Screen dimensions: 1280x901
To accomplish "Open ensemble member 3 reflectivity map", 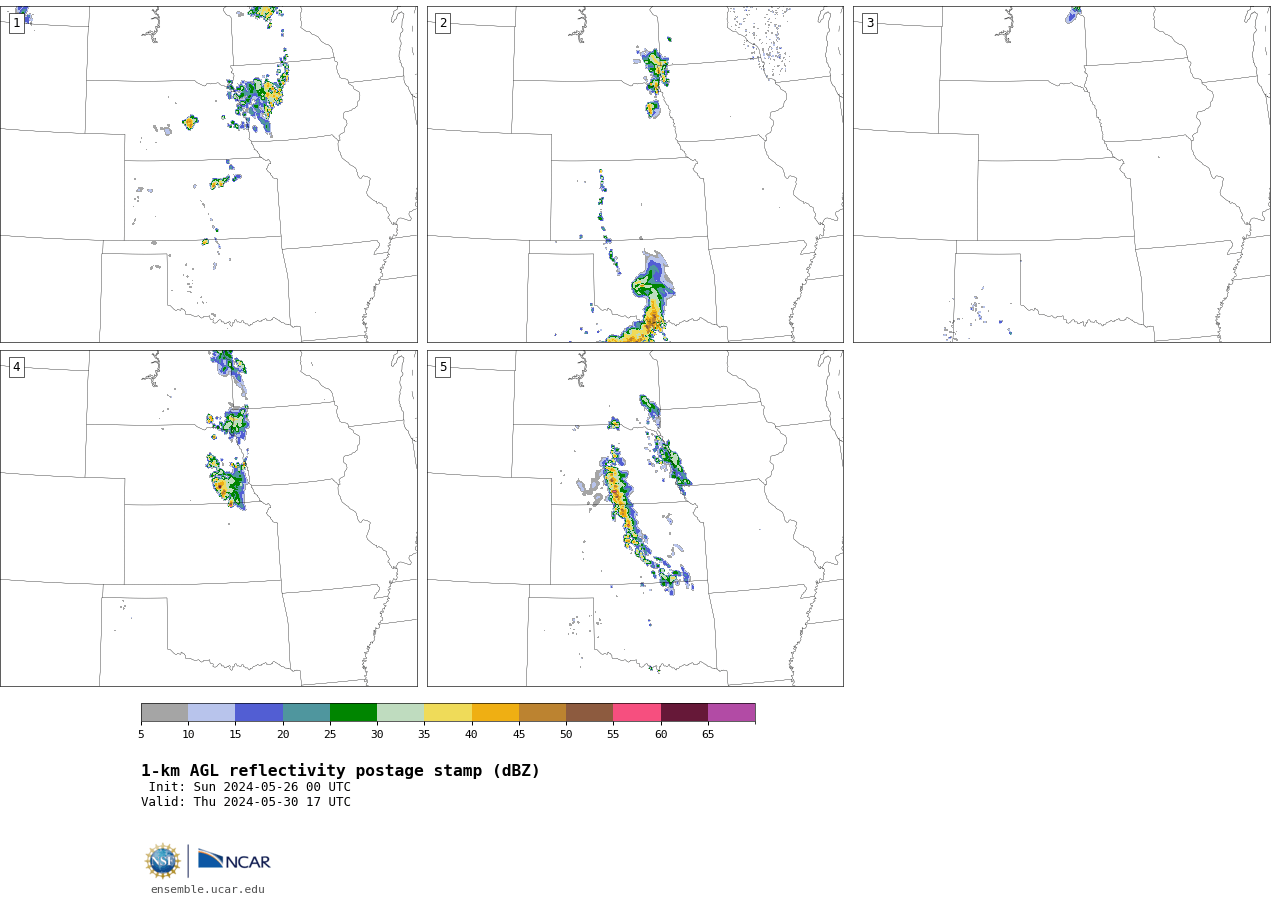I will click(x=1061, y=174).
